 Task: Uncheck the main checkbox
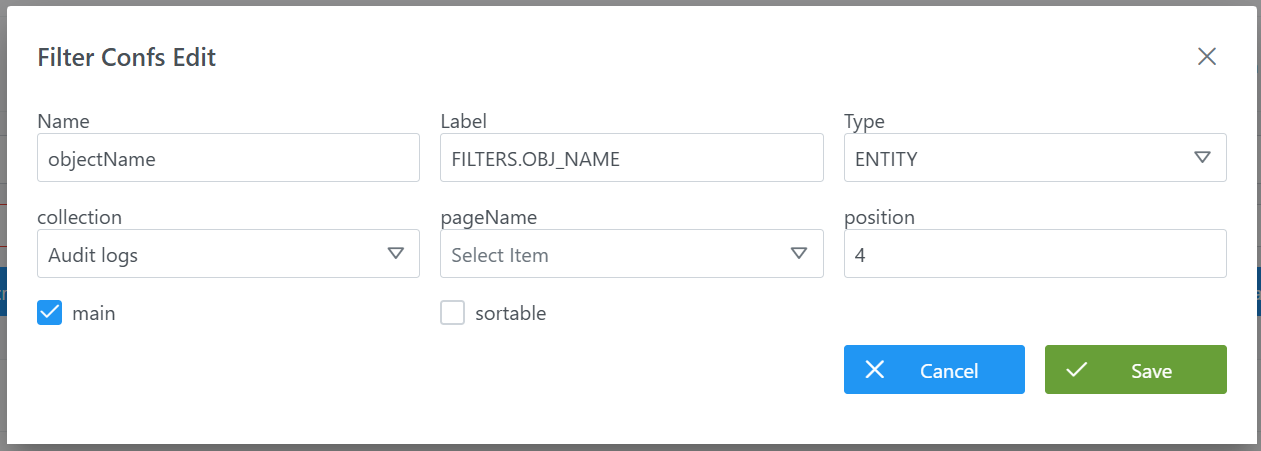tap(50, 313)
